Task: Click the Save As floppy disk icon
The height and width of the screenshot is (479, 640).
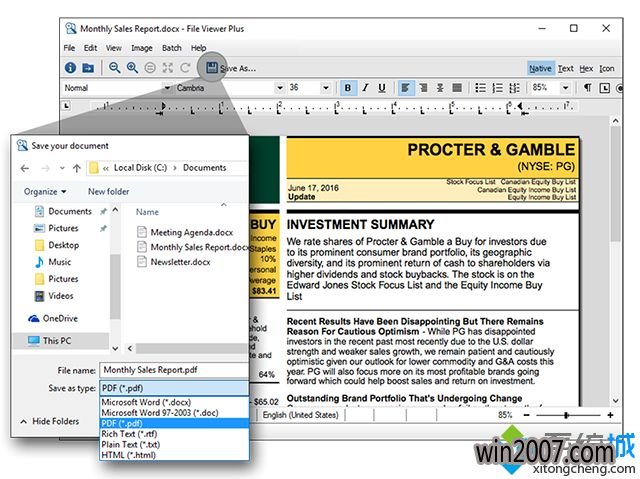Action: 211,68
